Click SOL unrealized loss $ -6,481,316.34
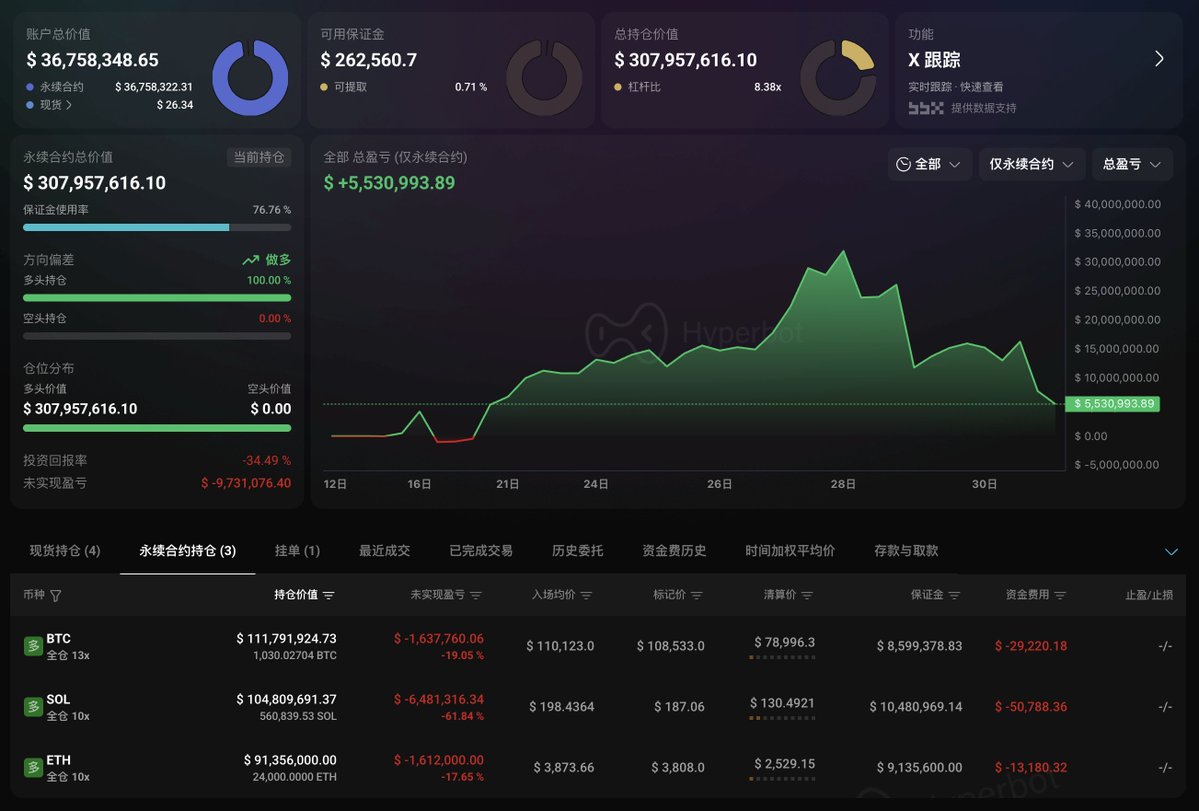This screenshot has height=811, width=1199. (438, 699)
